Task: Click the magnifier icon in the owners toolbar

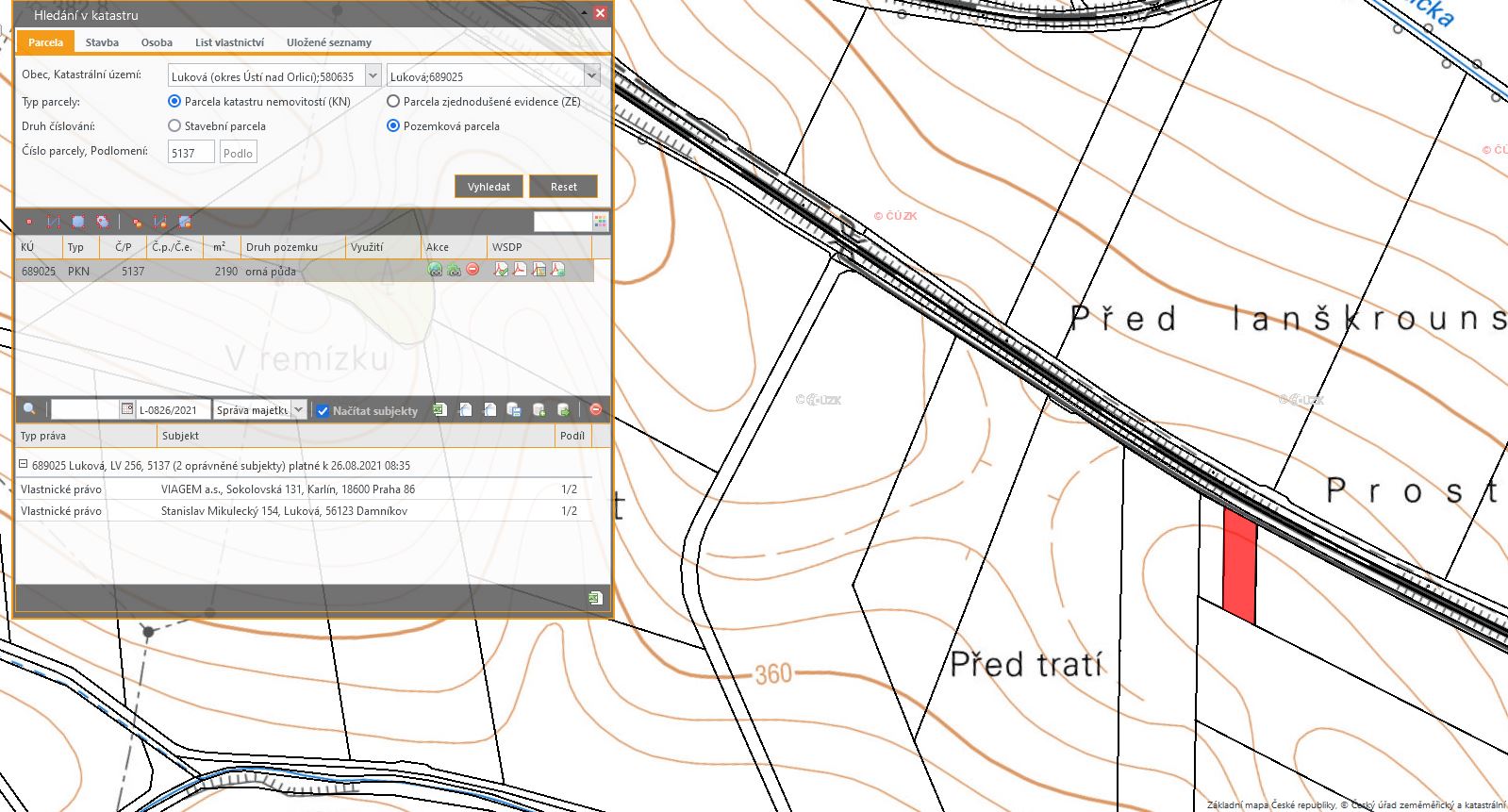Action: [x=29, y=409]
